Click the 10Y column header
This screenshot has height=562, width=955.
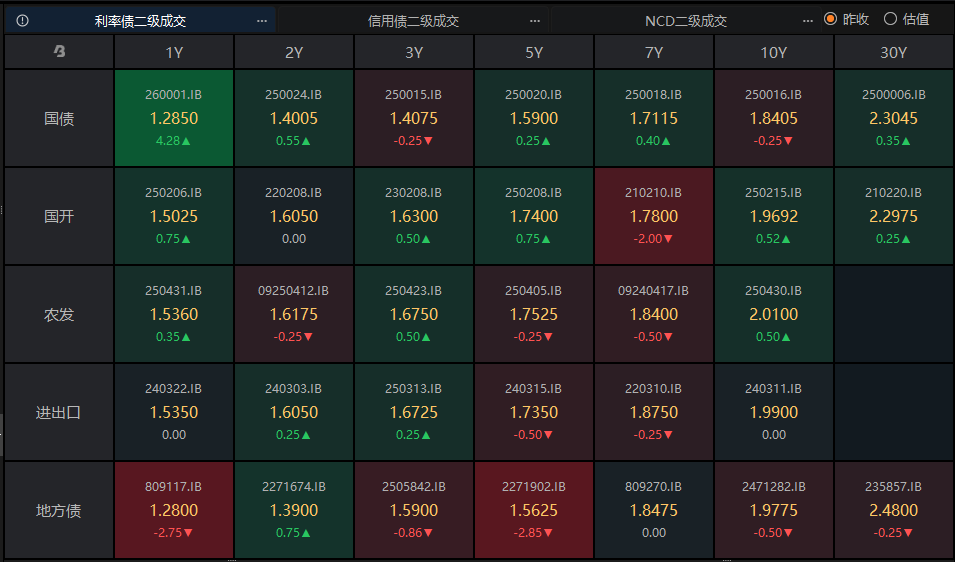[773, 52]
